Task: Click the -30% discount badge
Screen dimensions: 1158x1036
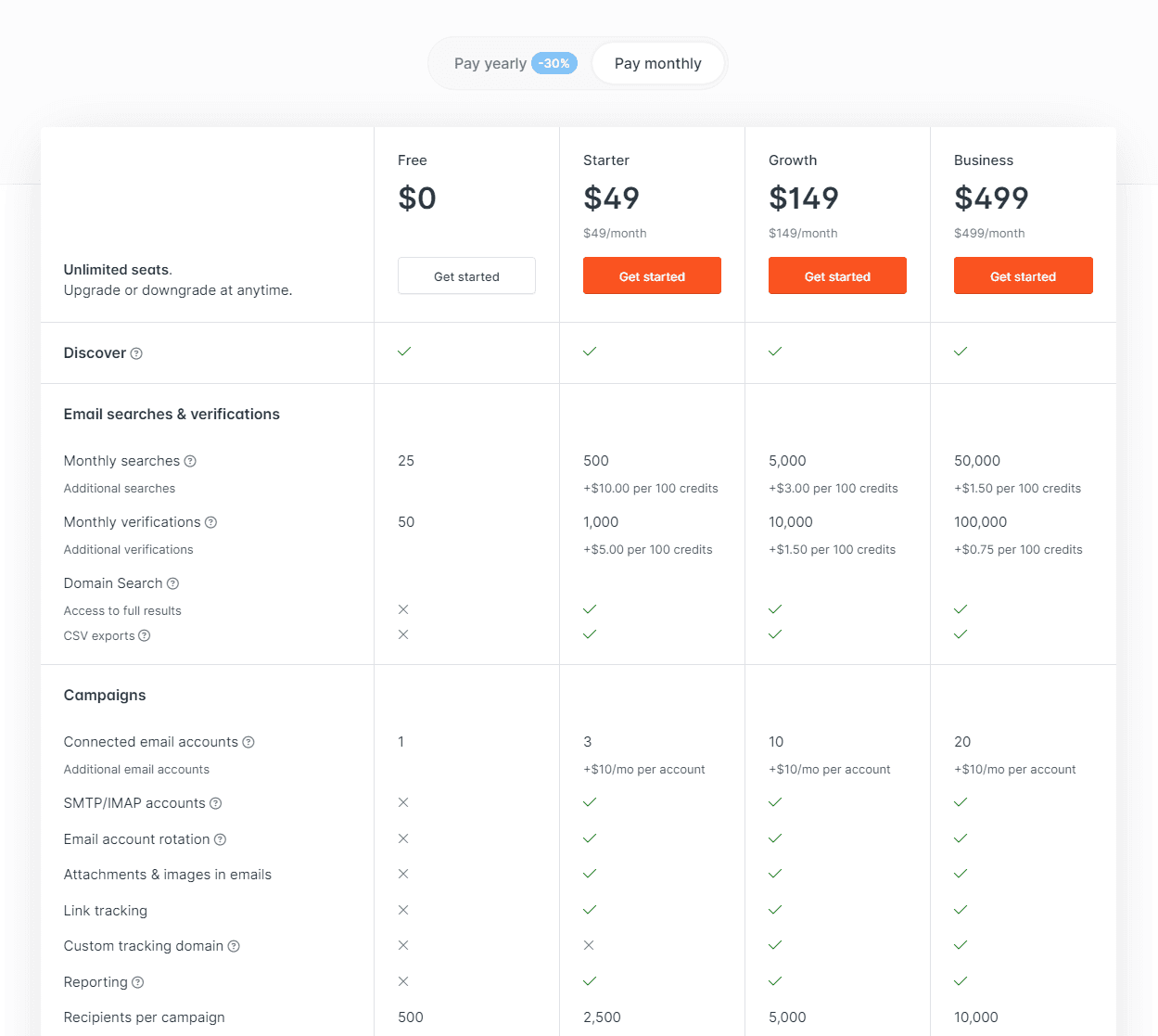Action: (554, 63)
